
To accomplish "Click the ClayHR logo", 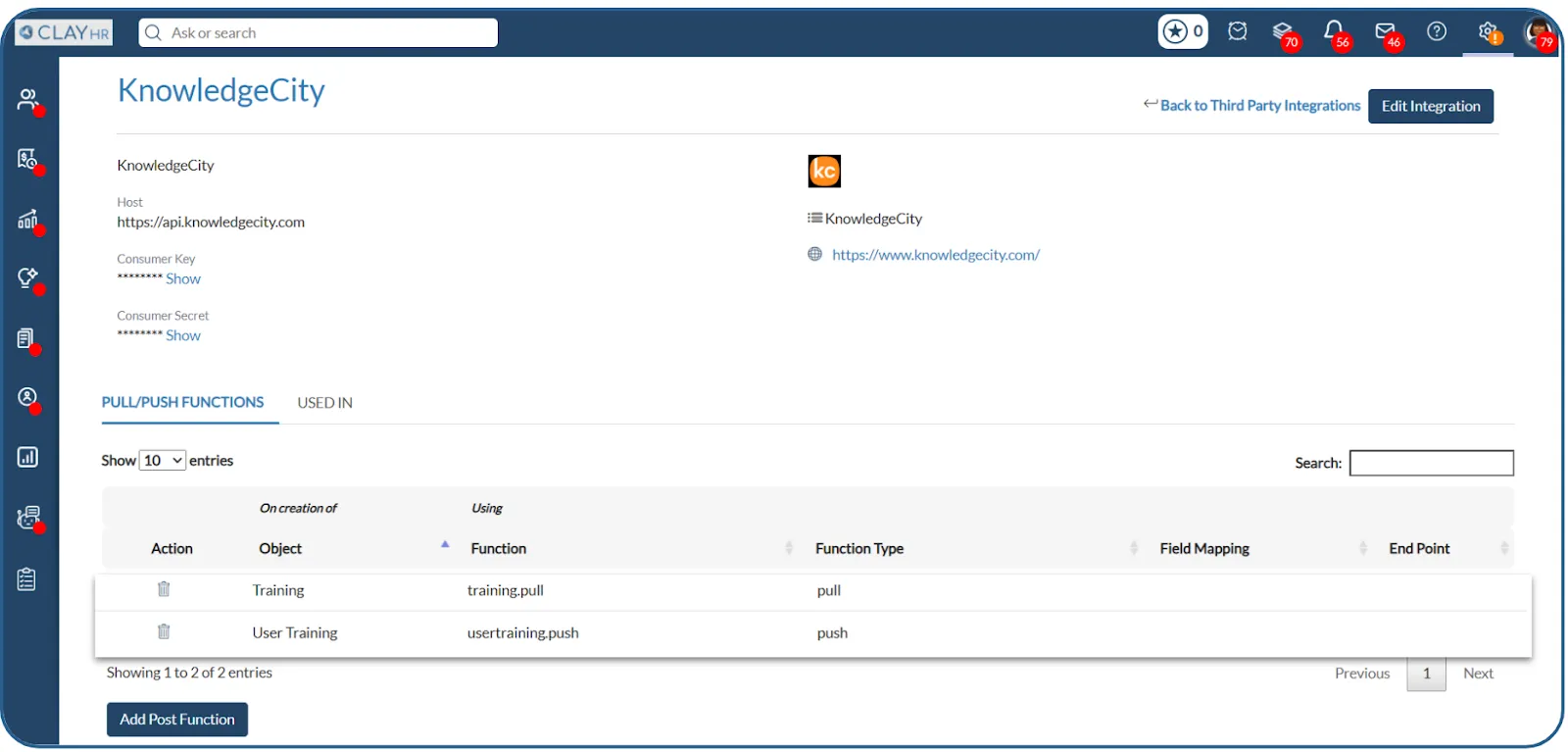I will tap(64, 32).
